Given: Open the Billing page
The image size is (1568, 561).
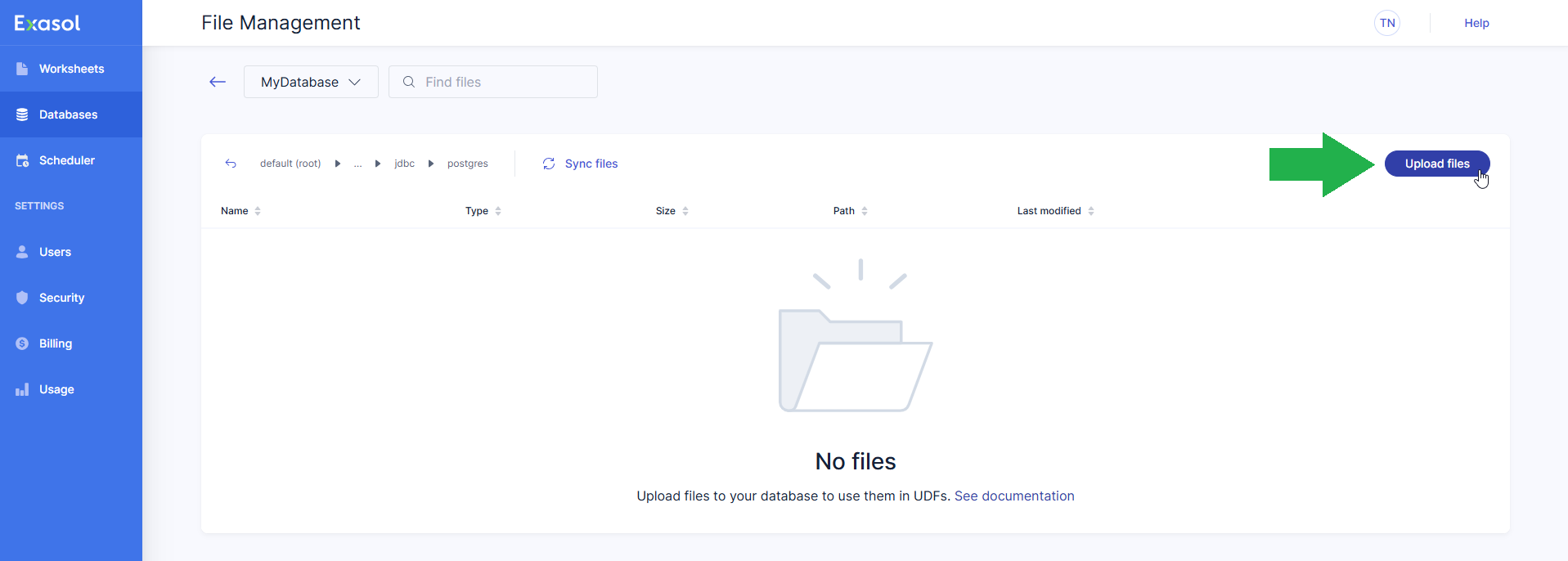Looking at the screenshot, I should click(55, 343).
